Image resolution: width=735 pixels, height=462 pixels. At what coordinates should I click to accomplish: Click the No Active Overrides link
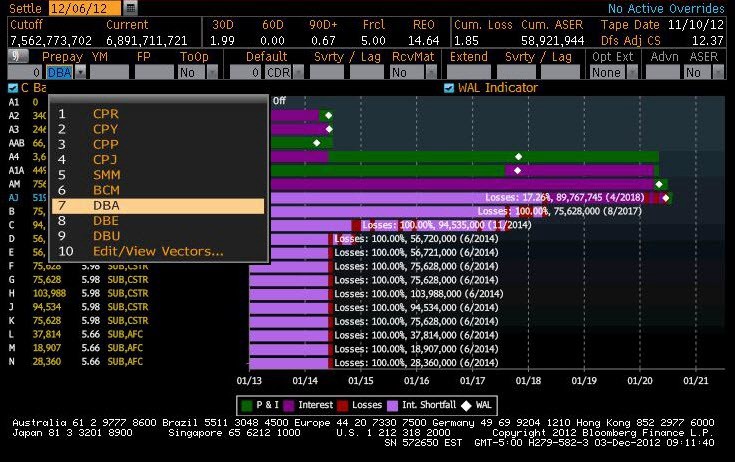click(x=667, y=9)
